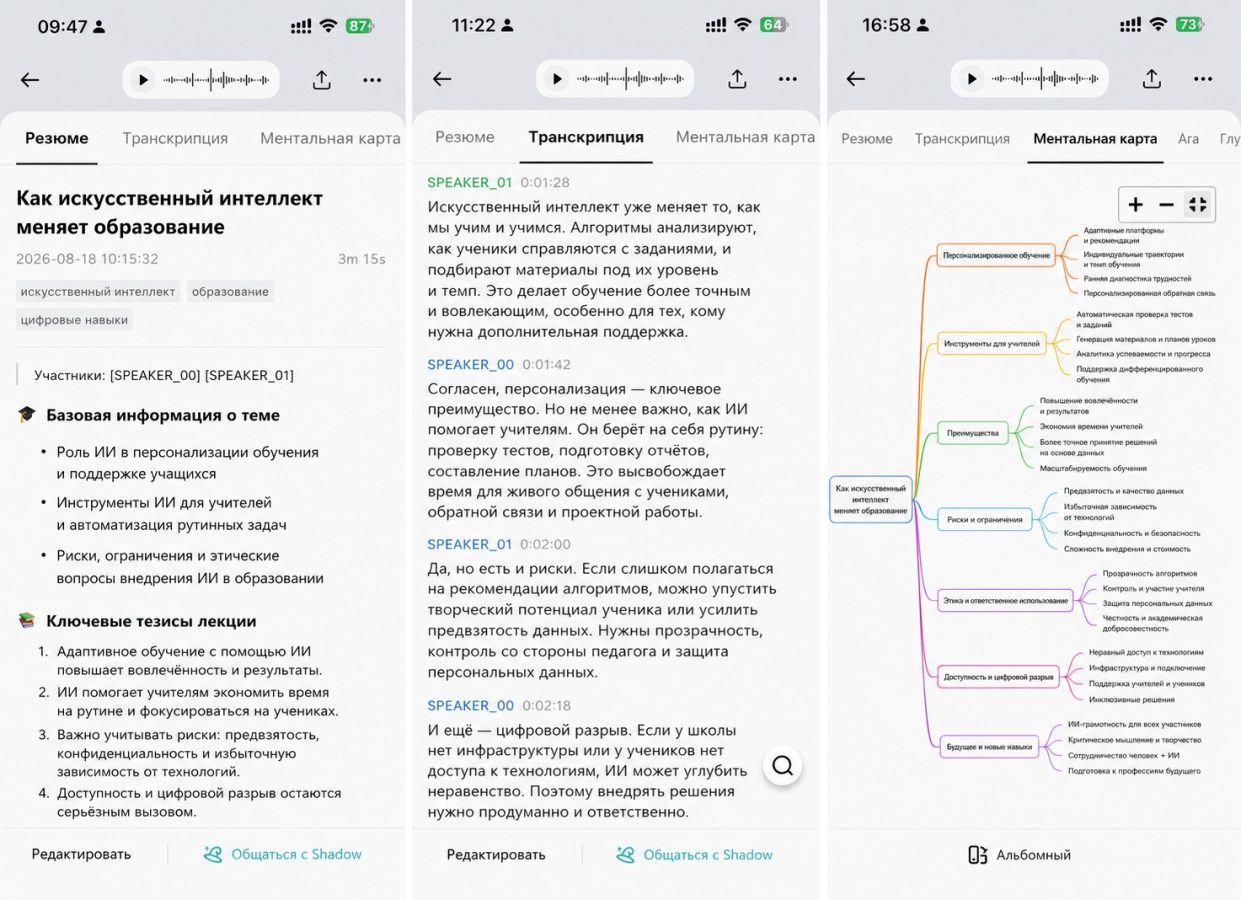The image size is (1241, 900).
Task: Tap the search magnifier in transcription
Action: point(782,766)
